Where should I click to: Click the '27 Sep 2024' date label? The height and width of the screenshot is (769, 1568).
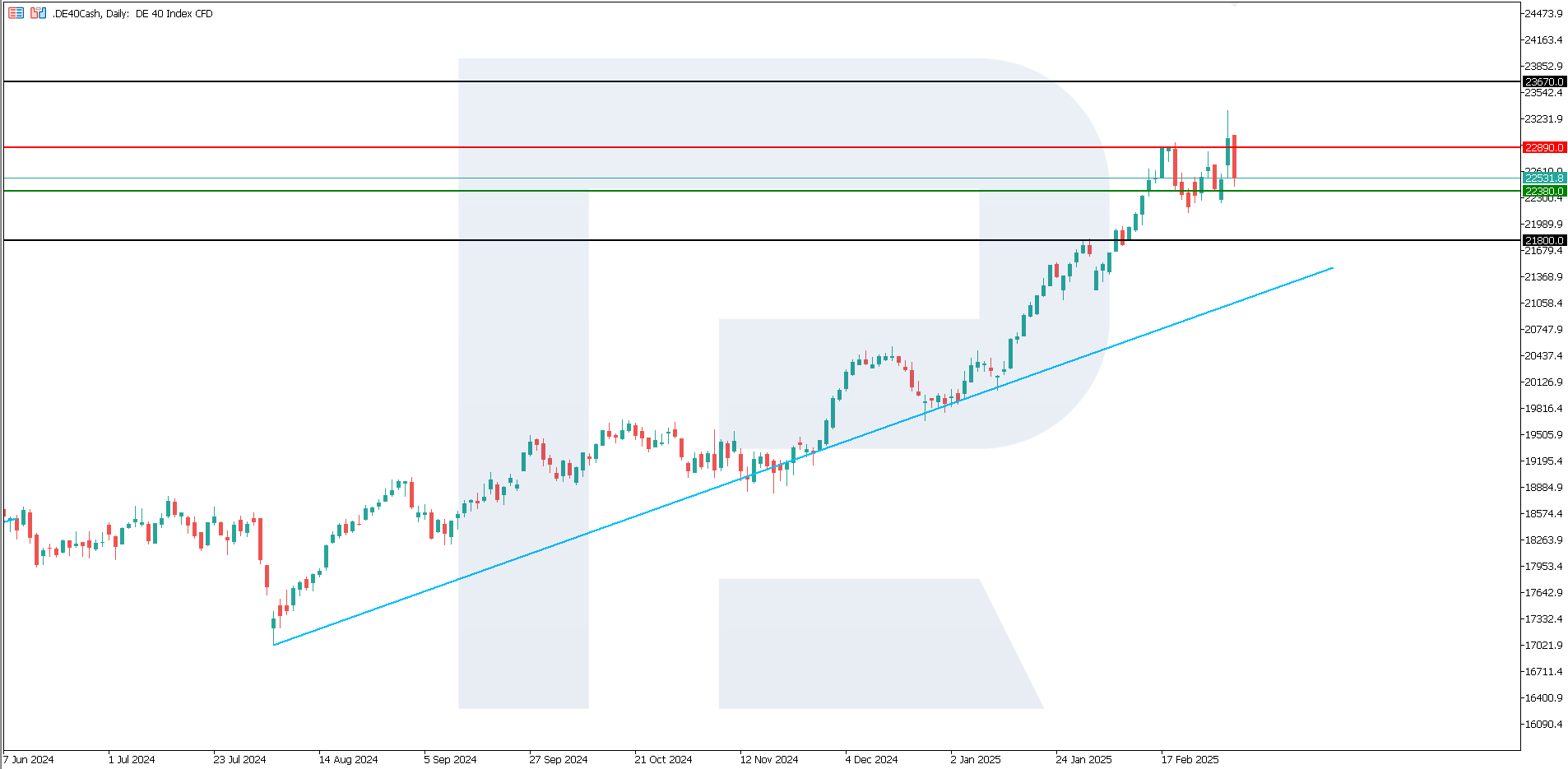558,760
